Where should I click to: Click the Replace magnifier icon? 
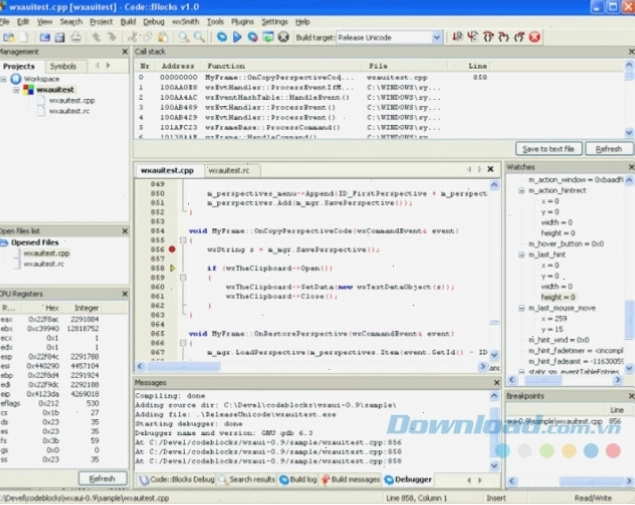[199, 37]
